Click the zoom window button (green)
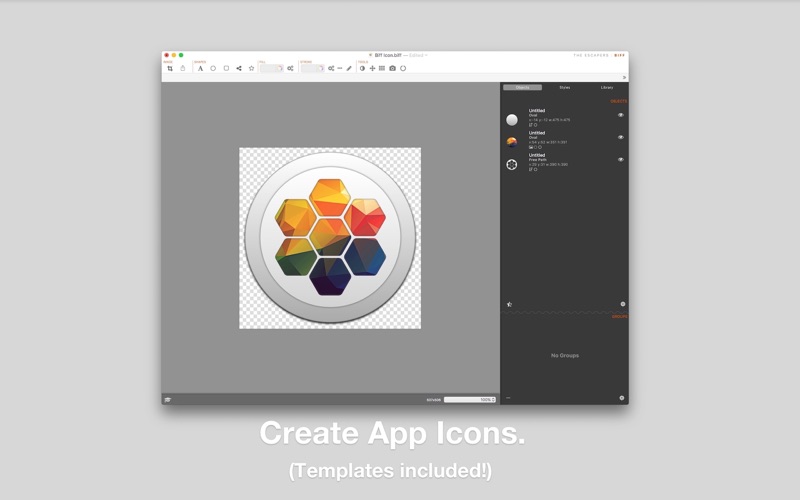This screenshot has width=800, height=500. 181,55
